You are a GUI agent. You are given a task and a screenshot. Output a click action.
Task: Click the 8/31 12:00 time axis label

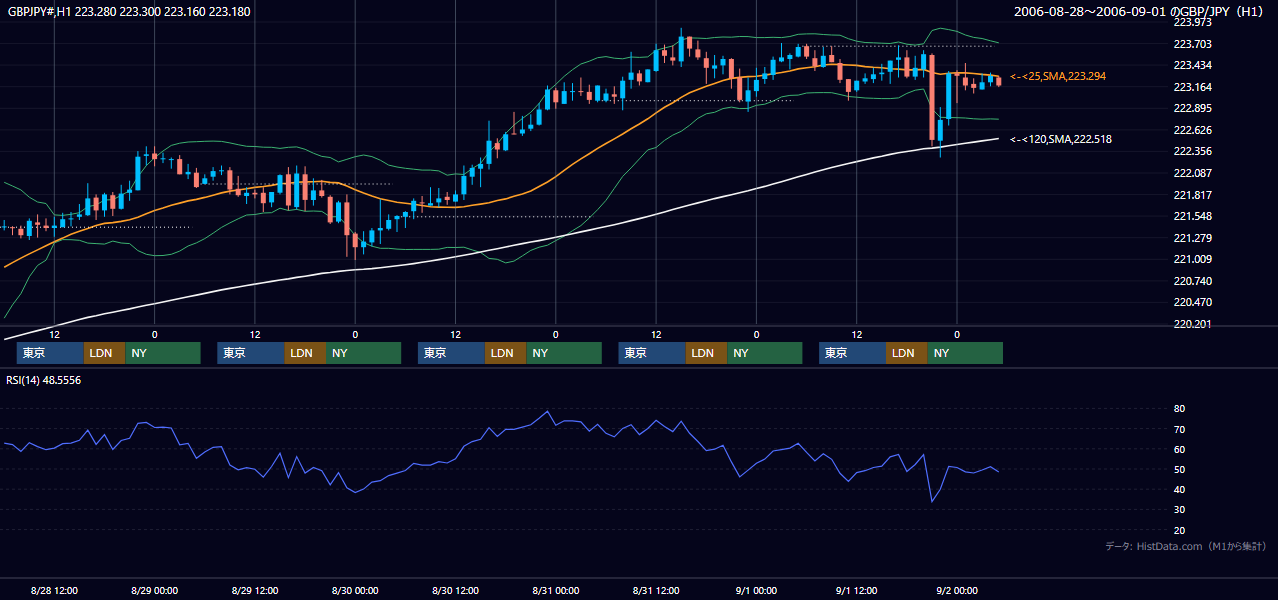pos(656,590)
